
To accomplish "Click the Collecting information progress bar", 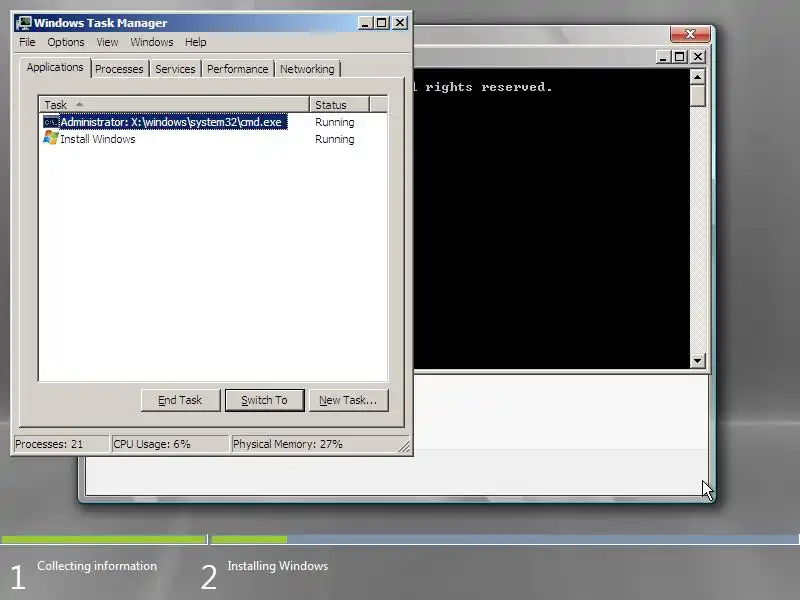I will 104,539.
